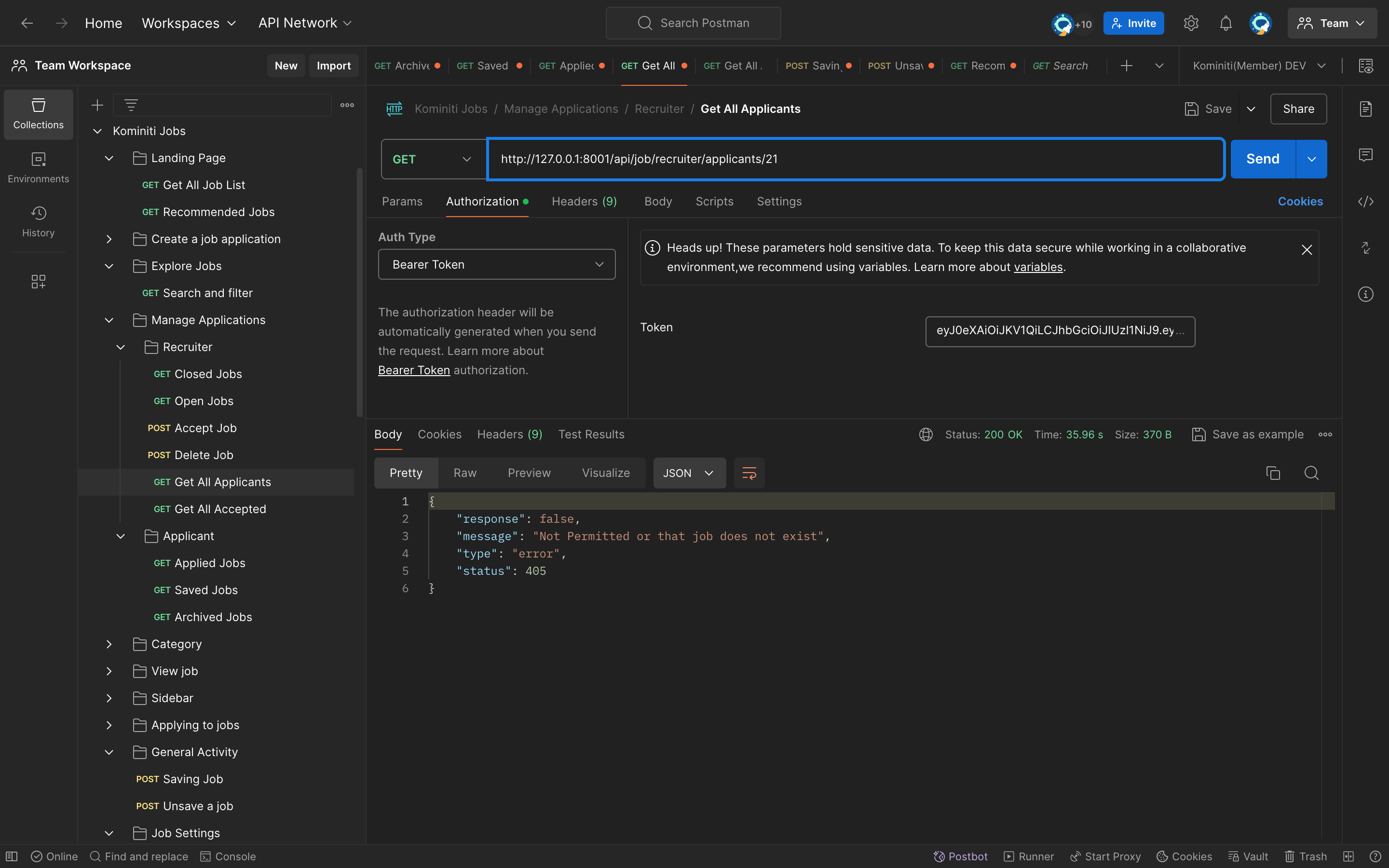Image resolution: width=1389 pixels, height=868 pixels.
Task: Toggle word wrap in response viewer
Action: point(749,473)
